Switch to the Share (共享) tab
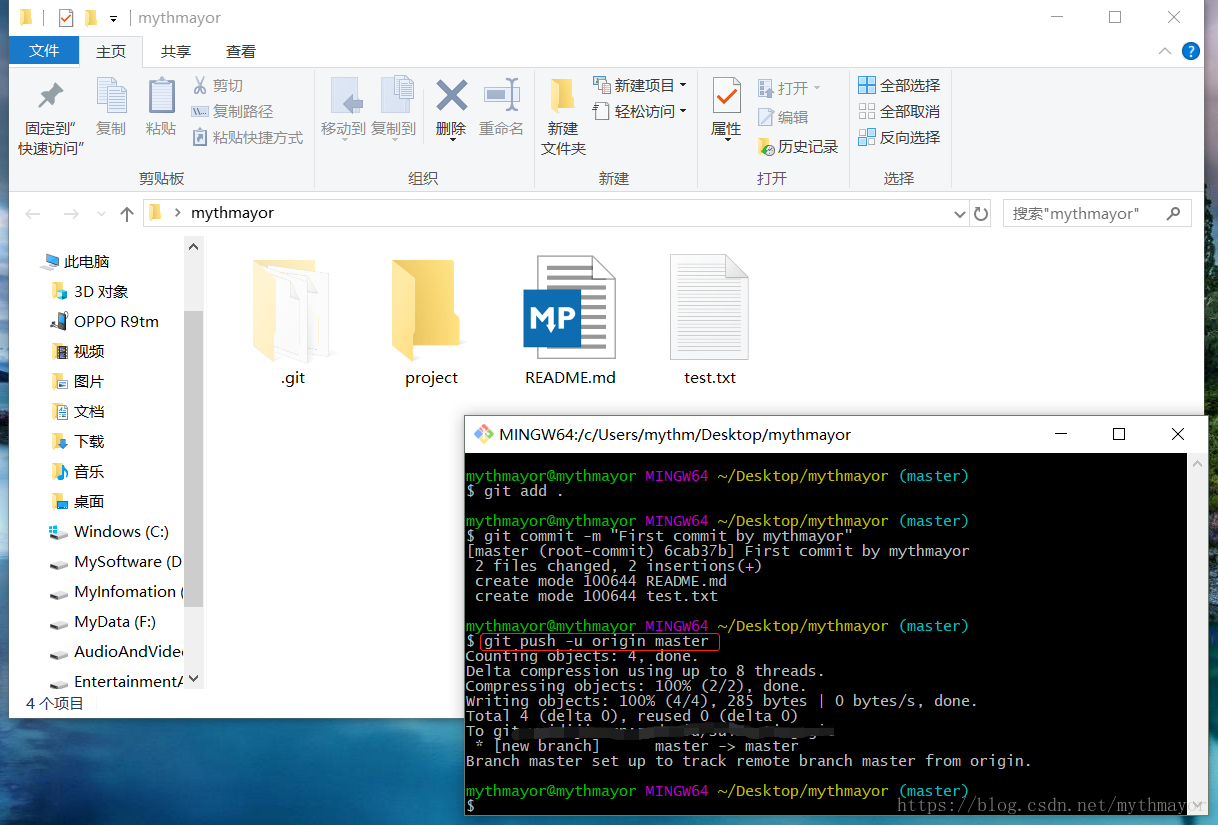1218x825 pixels. (176, 51)
